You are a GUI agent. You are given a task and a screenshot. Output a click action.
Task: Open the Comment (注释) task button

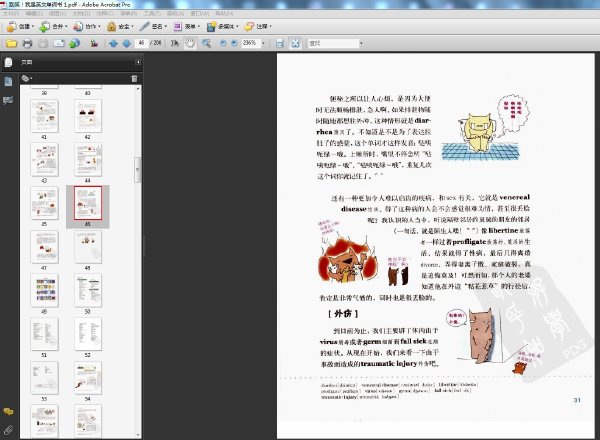coord(258,26)
